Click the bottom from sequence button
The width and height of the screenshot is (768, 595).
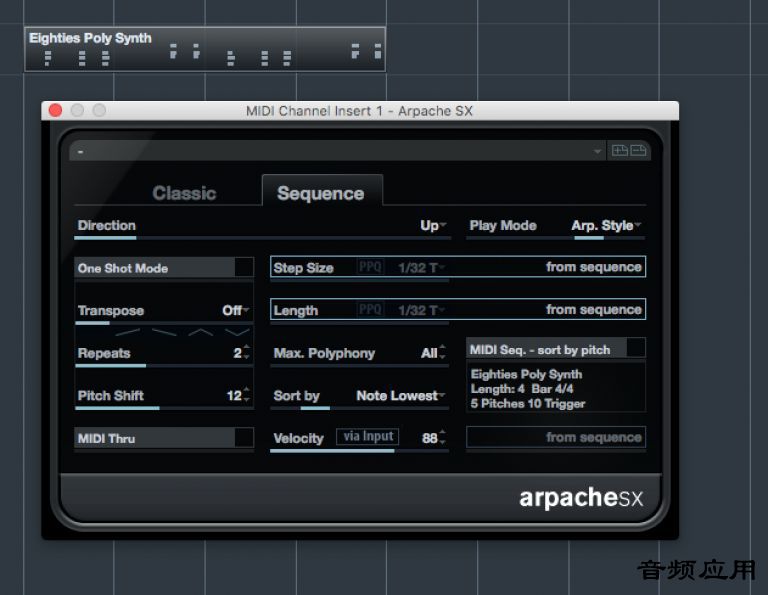click(556, 437)
